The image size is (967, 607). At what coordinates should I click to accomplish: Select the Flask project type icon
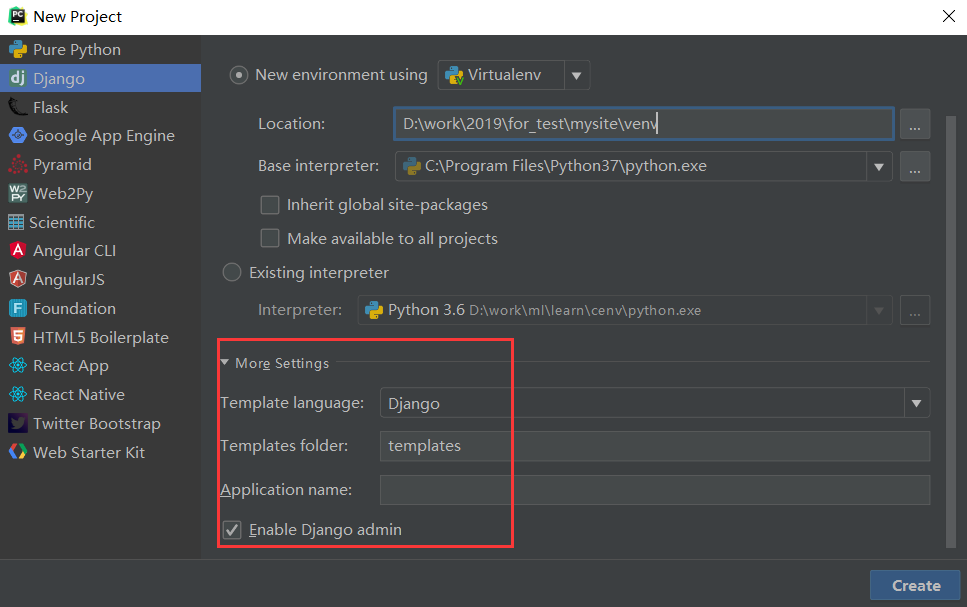17,107
